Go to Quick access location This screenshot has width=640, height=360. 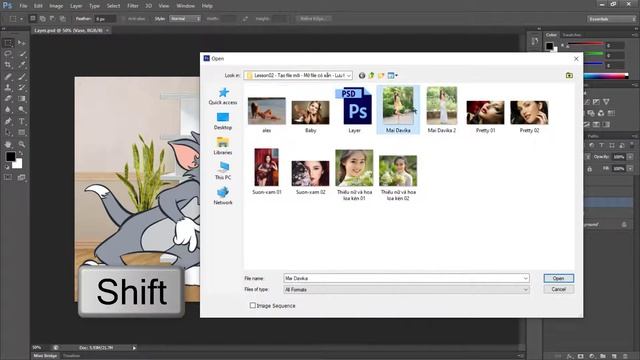pos(223,96)
